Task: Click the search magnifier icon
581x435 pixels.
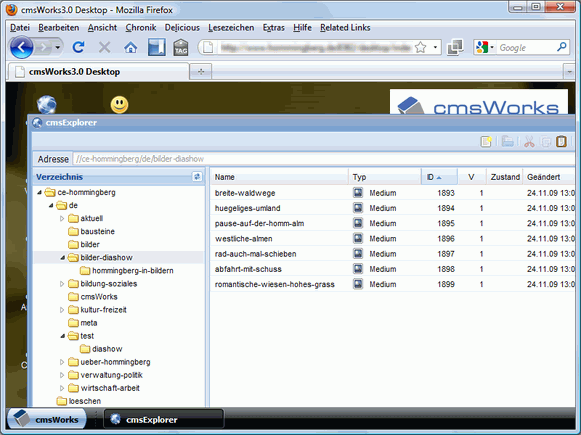Action: [x=561, y=47]
